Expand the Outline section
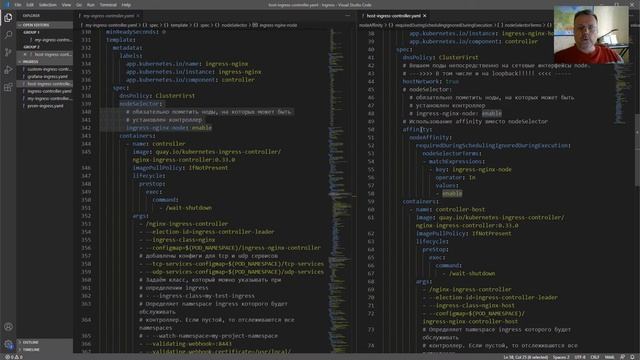640x360 pixels. tap(44, 342)
